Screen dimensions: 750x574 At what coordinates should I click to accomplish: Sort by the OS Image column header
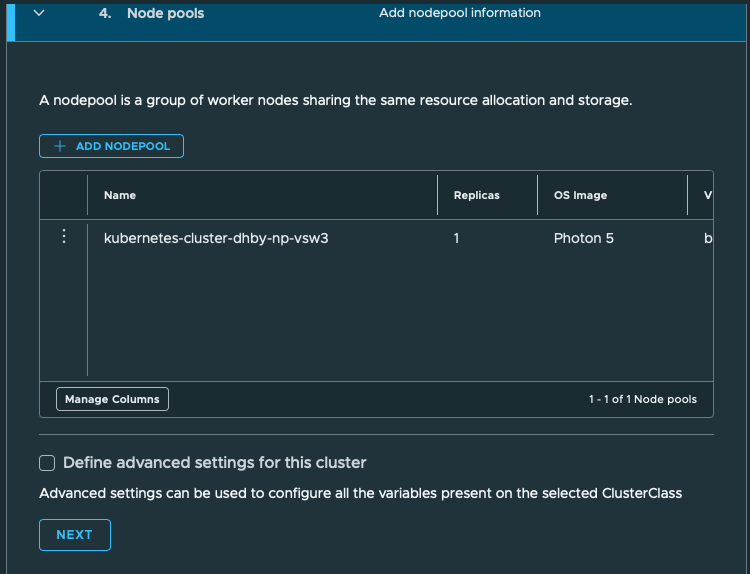click(580, 195)
